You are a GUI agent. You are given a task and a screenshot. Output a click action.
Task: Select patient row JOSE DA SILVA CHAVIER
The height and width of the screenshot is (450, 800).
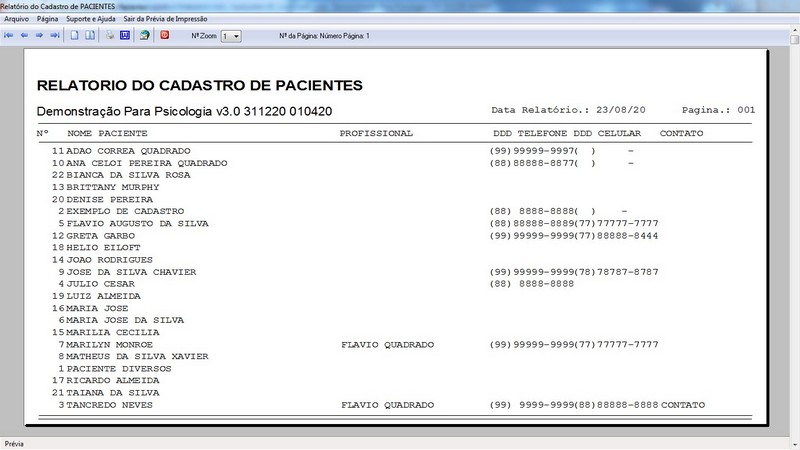[358, 272]
